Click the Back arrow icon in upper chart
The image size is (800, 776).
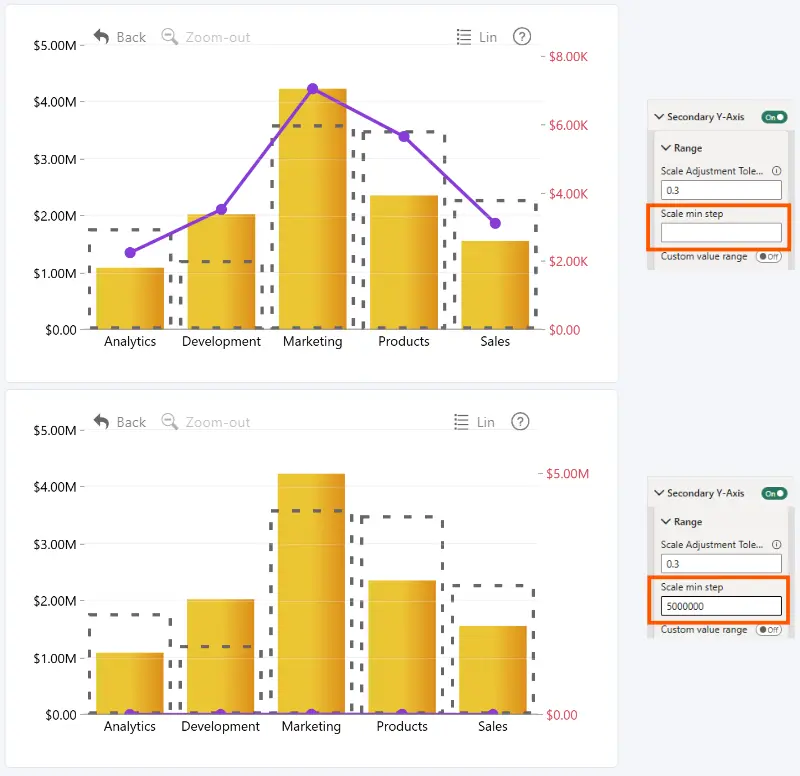coord(102,37)
